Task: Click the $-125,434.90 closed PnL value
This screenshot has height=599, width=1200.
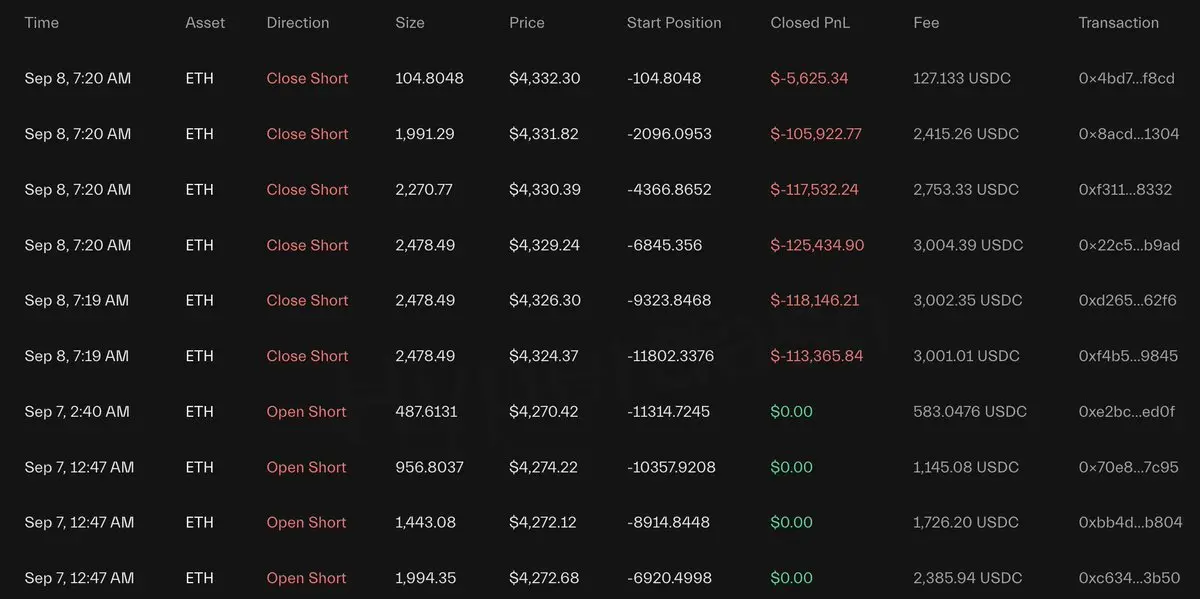Action: [x=817, y=245]
